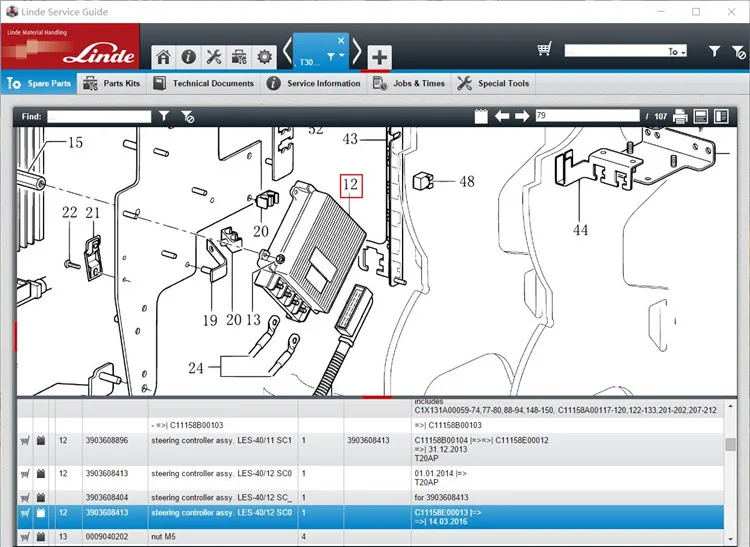Clear Find filter with crossed funnel icon
Viewport: 750px width, 547px height.
click(x=188, y=116)
